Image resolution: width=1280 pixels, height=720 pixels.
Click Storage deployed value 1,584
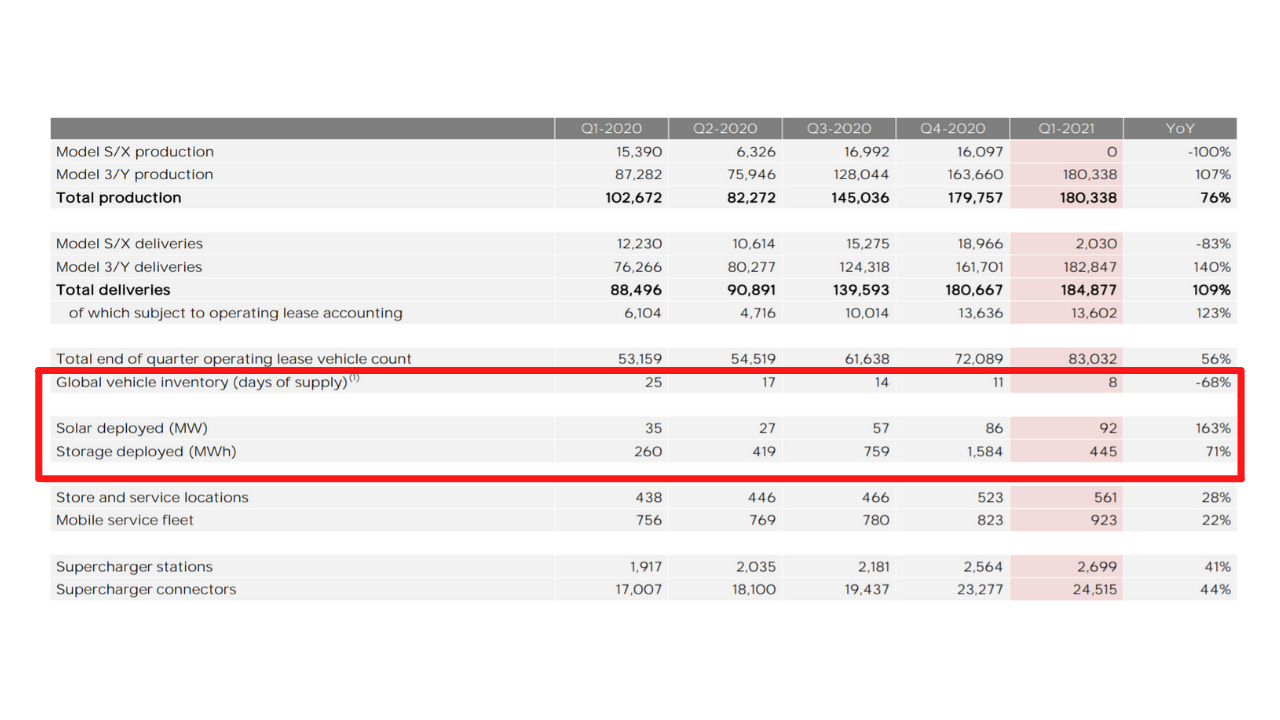point(985,451)
